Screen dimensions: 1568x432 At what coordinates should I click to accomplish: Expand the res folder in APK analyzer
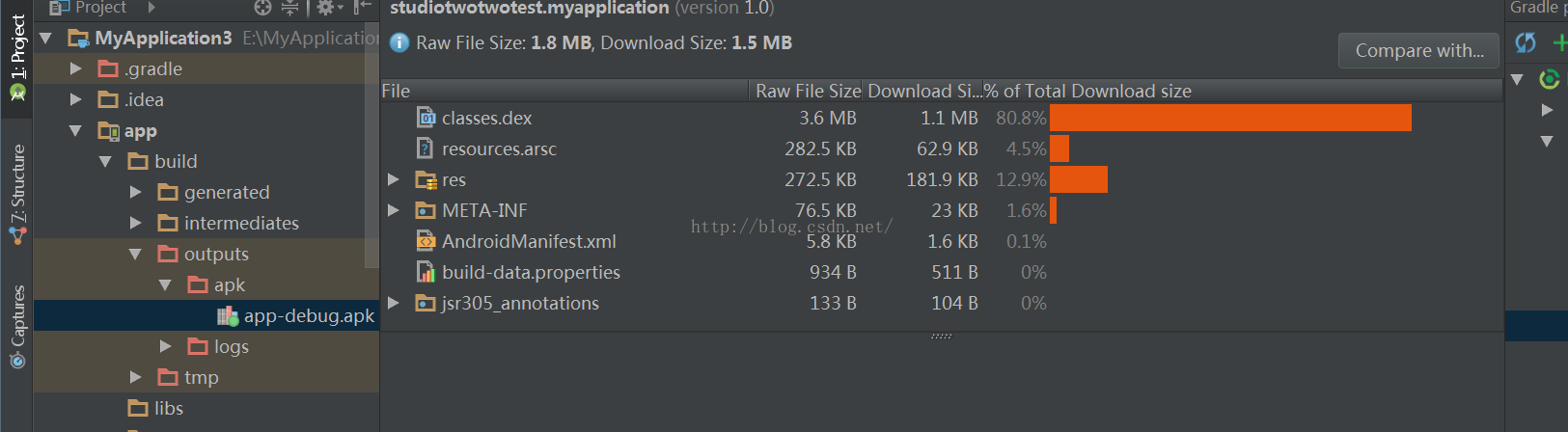(x=394, y=179)
